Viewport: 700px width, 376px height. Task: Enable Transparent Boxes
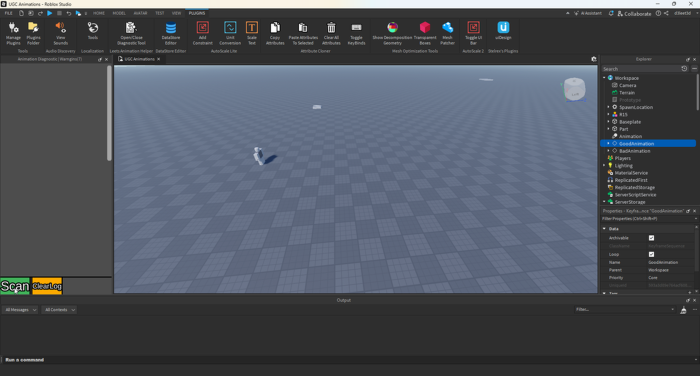(425, 33)
